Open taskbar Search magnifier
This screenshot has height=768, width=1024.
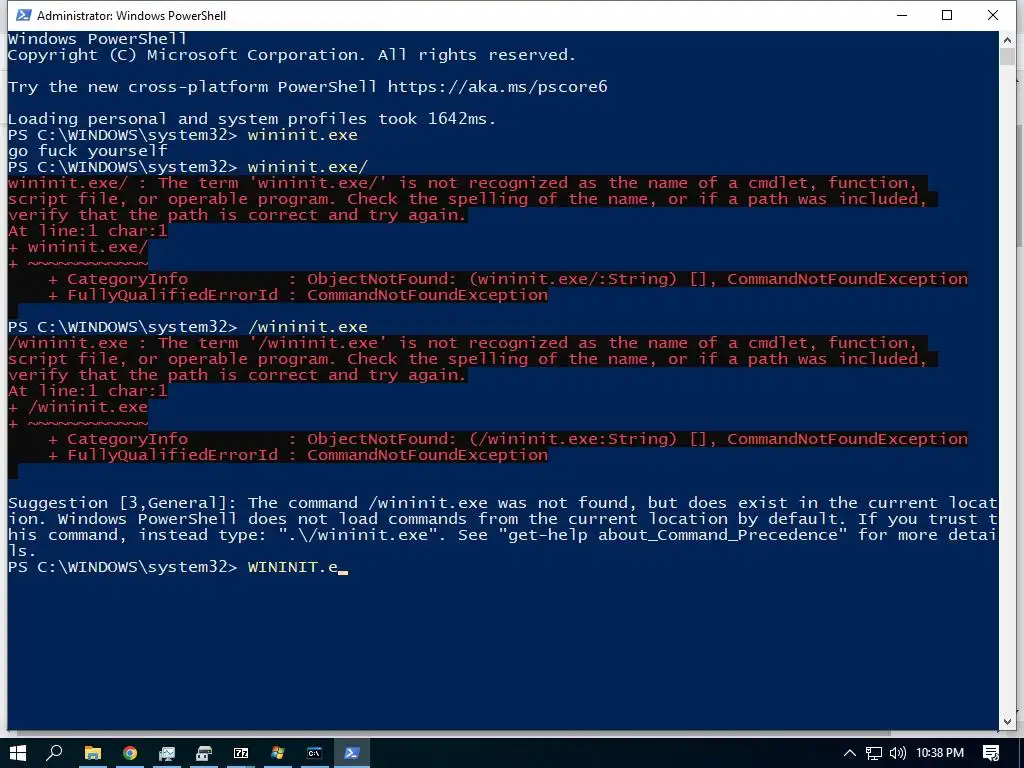(54, 753)
